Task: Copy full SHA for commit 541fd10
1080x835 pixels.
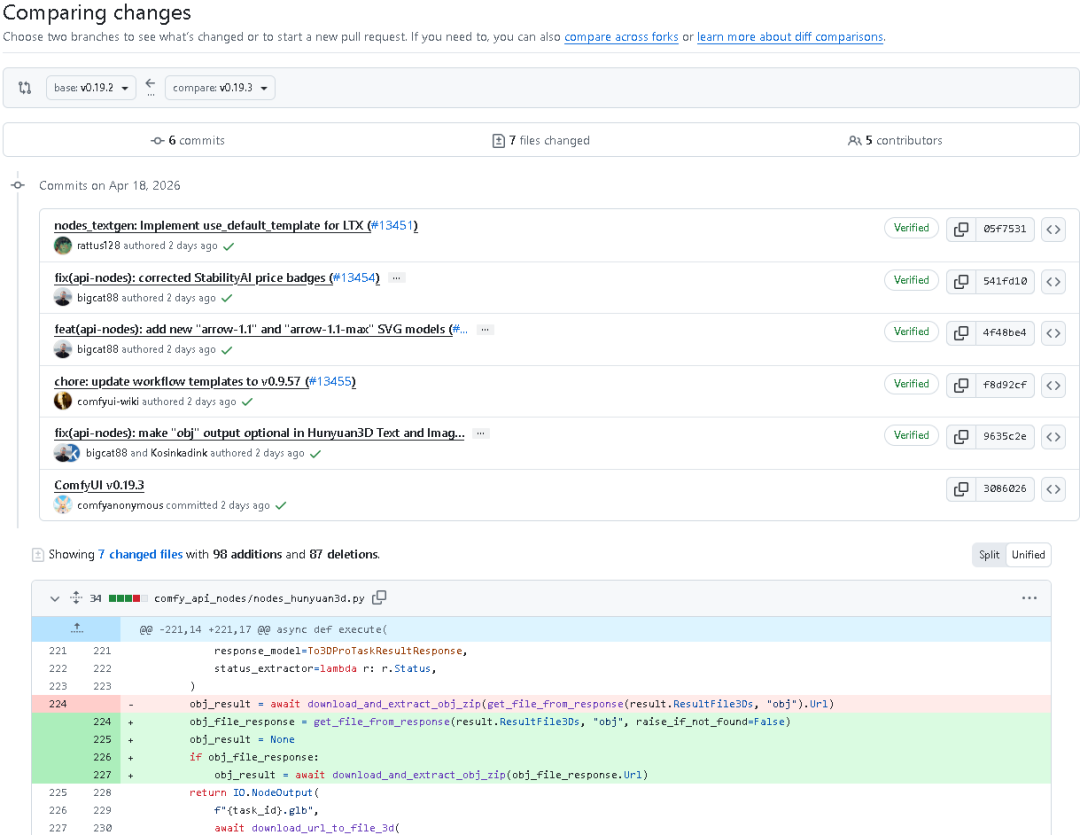Action: (961, 281)
